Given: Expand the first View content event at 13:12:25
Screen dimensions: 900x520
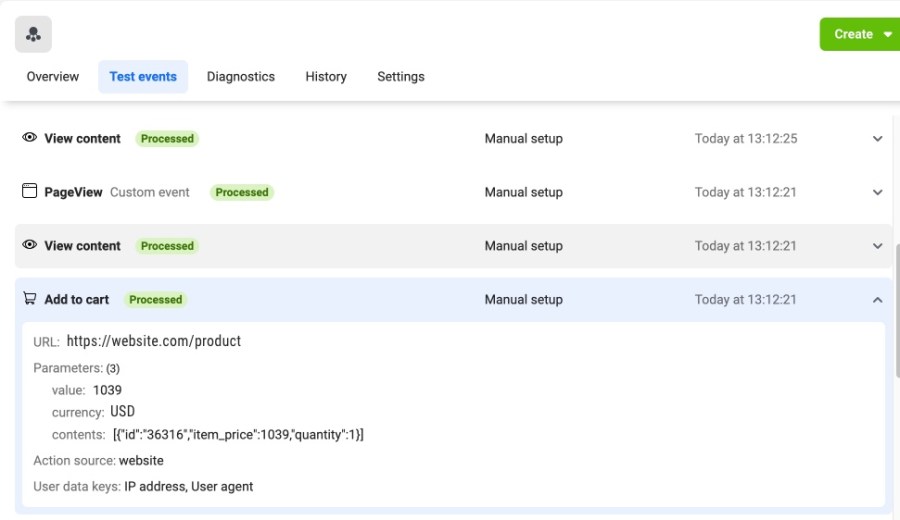Looking at the screenshot, I should (877, 139).
